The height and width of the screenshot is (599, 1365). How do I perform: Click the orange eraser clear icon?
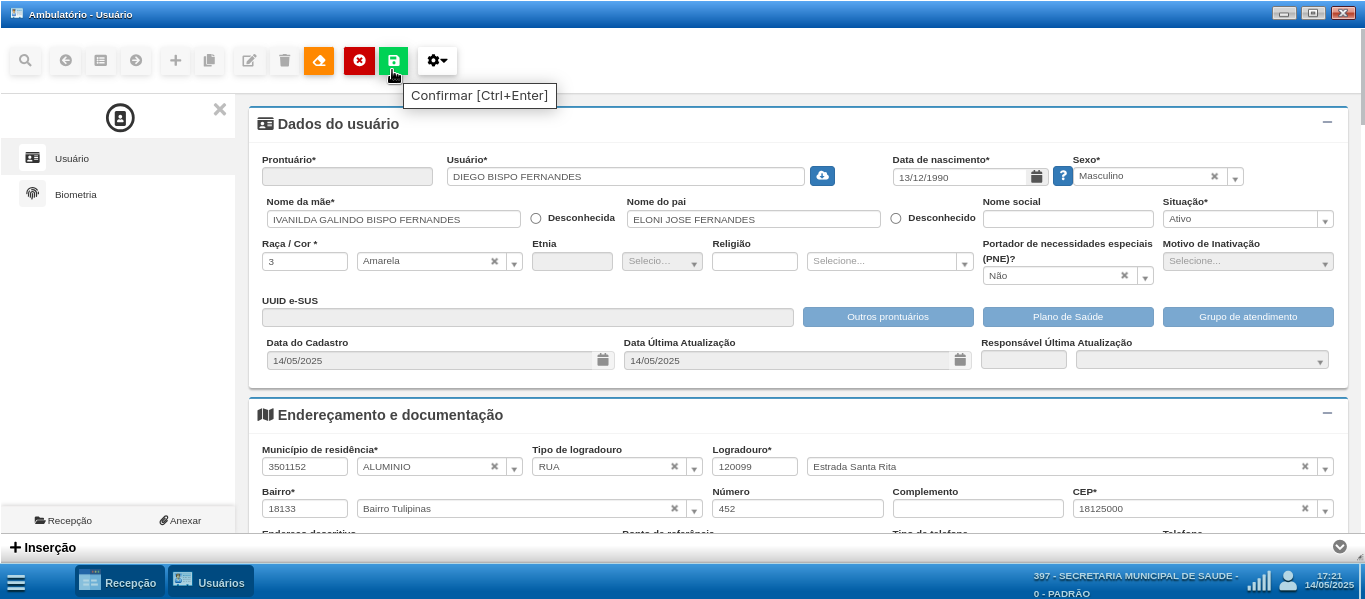[x=319, y=61]
